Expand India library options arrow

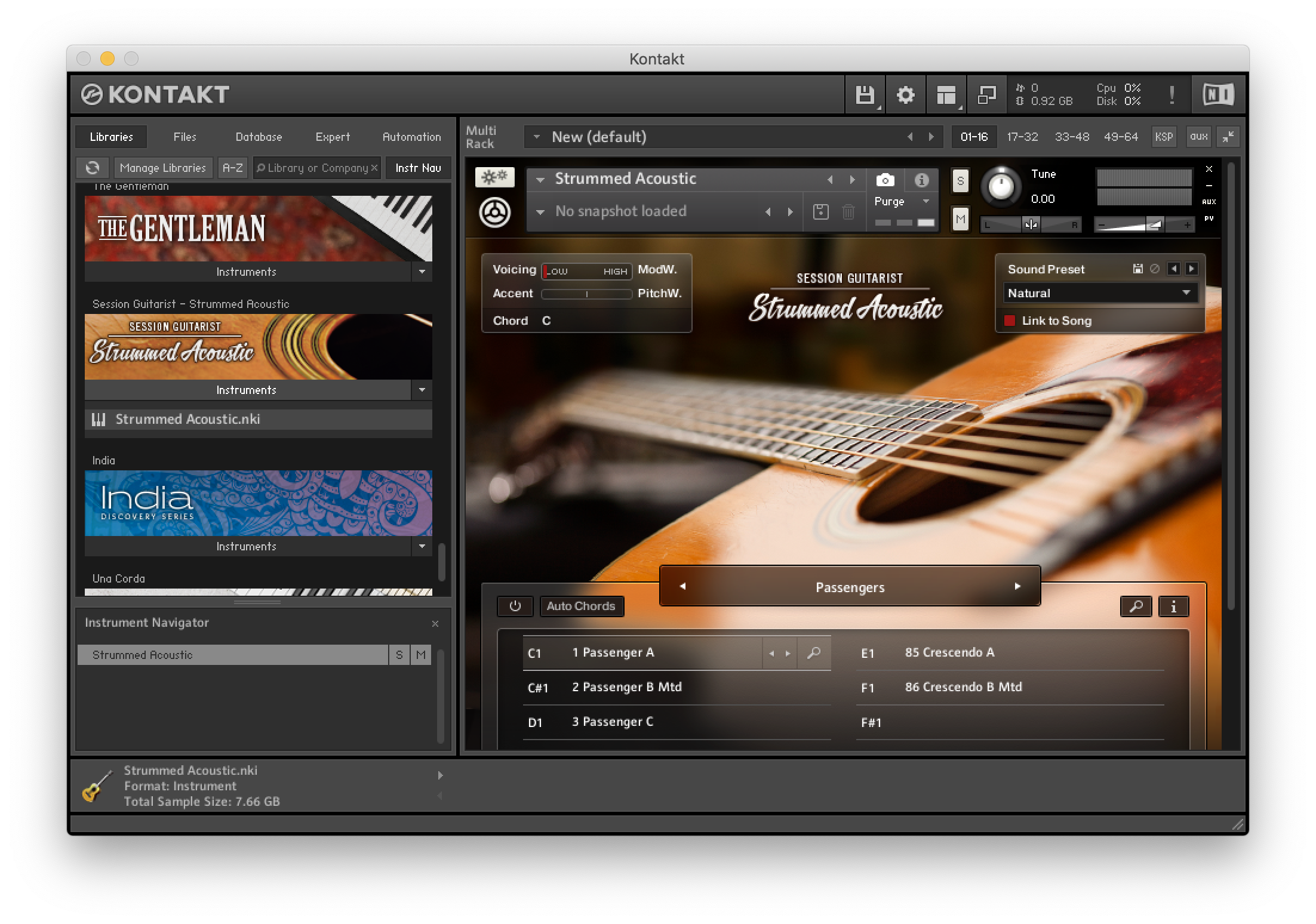(x=422, y=547)
